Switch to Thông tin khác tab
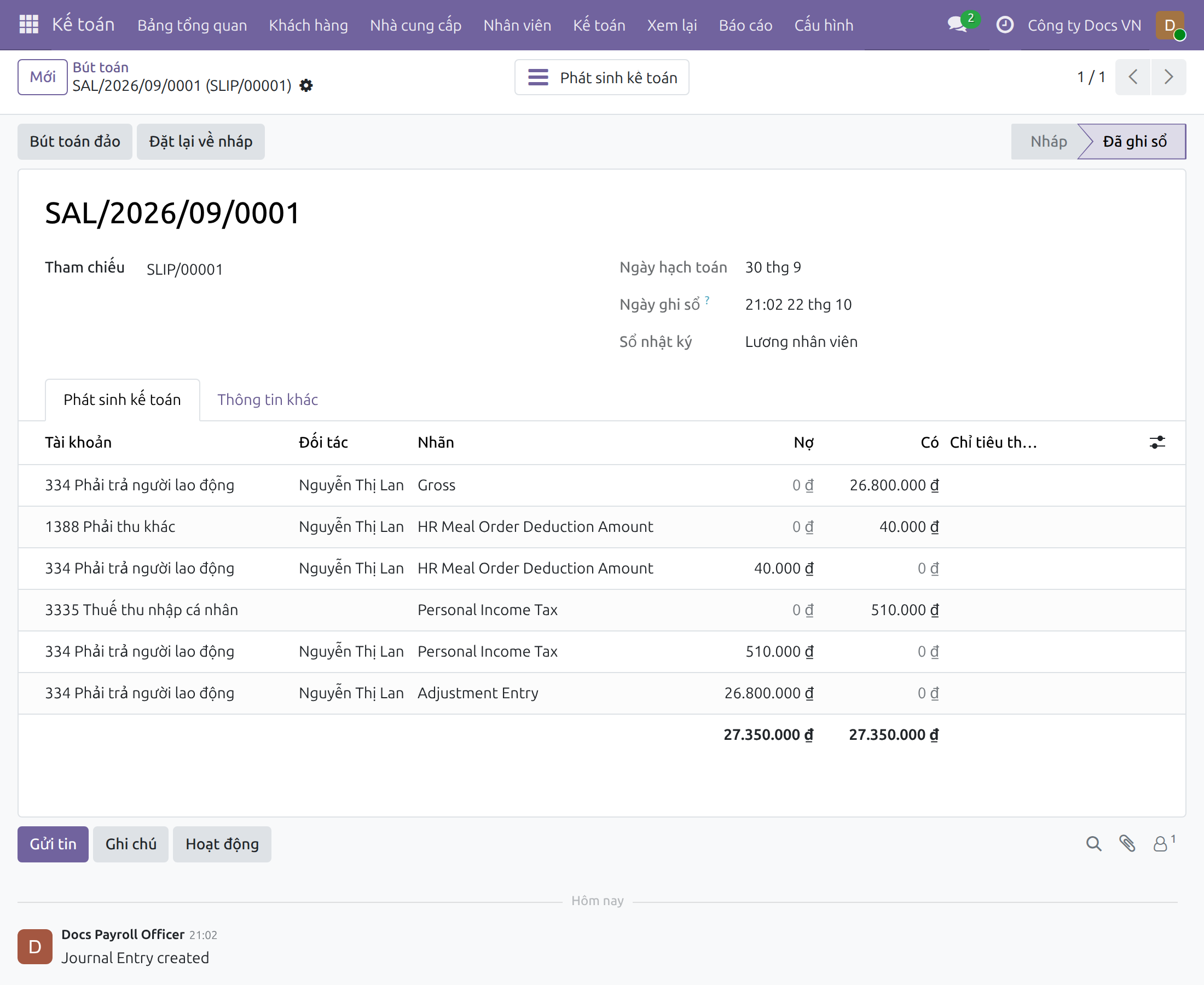Image resolution: width=1204 pixels, height=985 pixels. pos(267,399)
